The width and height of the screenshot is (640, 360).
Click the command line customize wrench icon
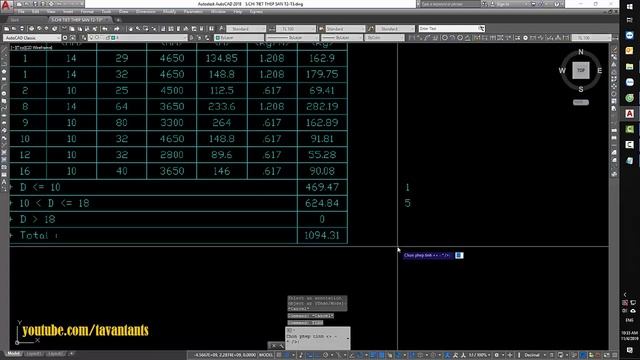click(281, 346)
